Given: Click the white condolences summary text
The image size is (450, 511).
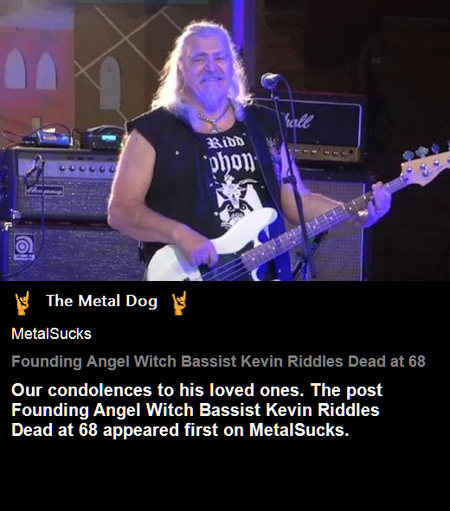Looking at the screenshot, I should pos(197,410).
